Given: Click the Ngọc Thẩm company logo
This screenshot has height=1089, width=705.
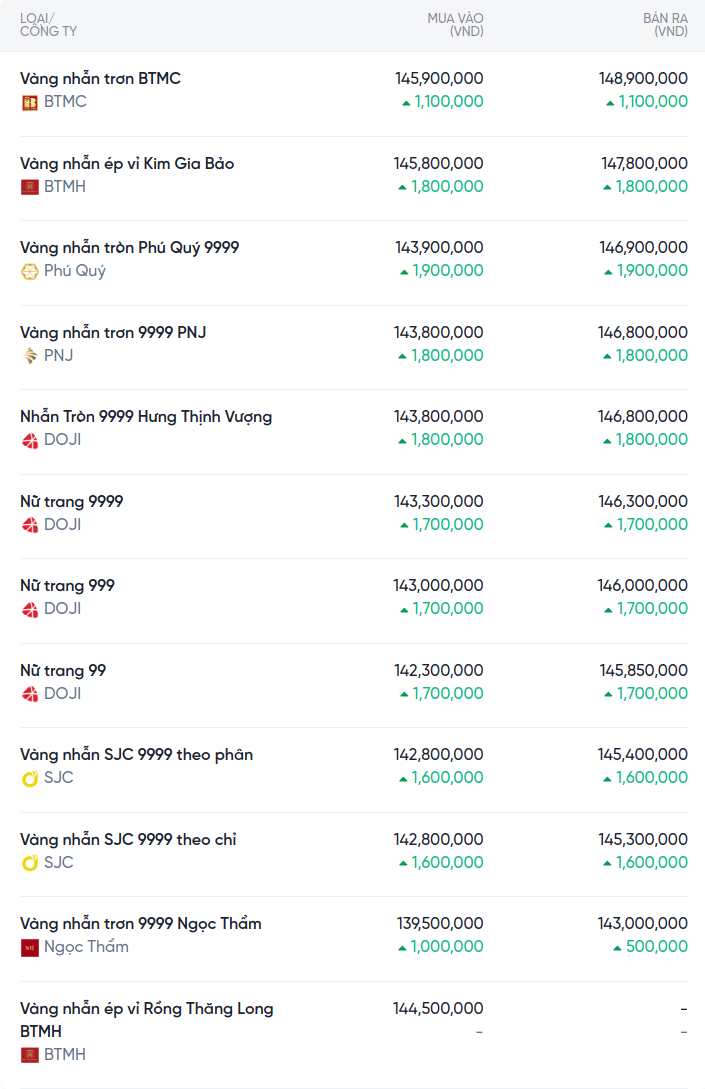Looking at the screenshot, I should [30, 947].
